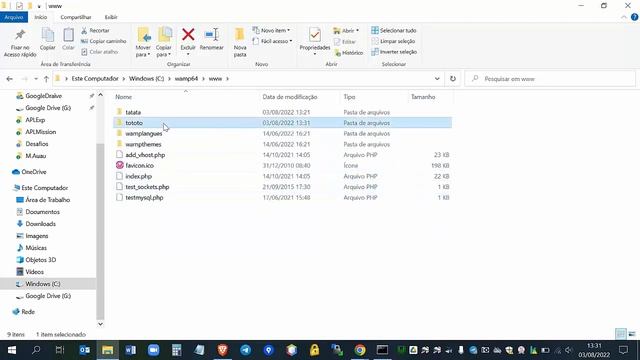Sort by the Tipo column header

[349, 97]
